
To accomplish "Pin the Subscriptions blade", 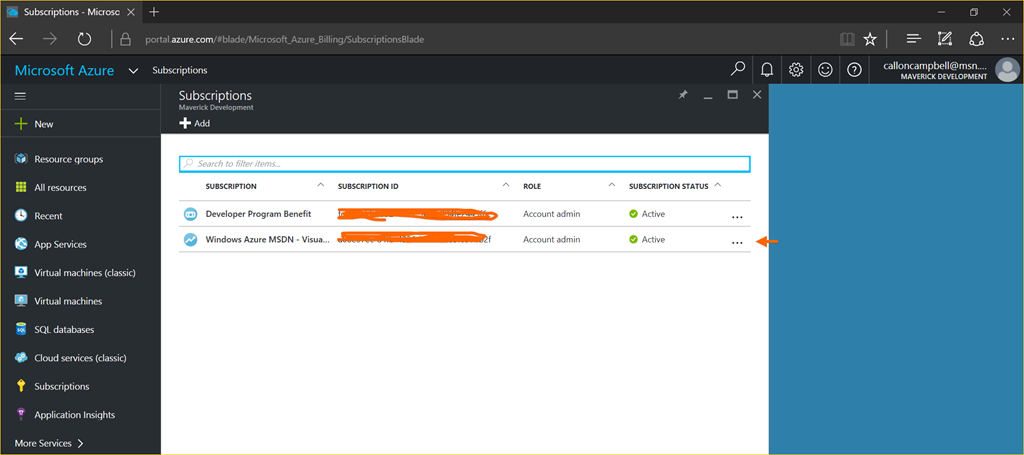I will coord(683,95).
